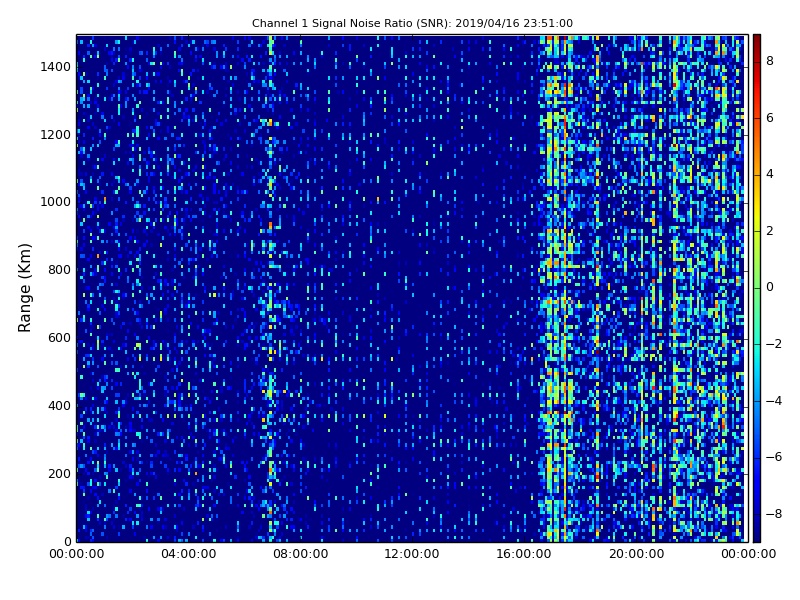Click the 1400 range tick label
The image size is (800, 600).
(56, 67)
